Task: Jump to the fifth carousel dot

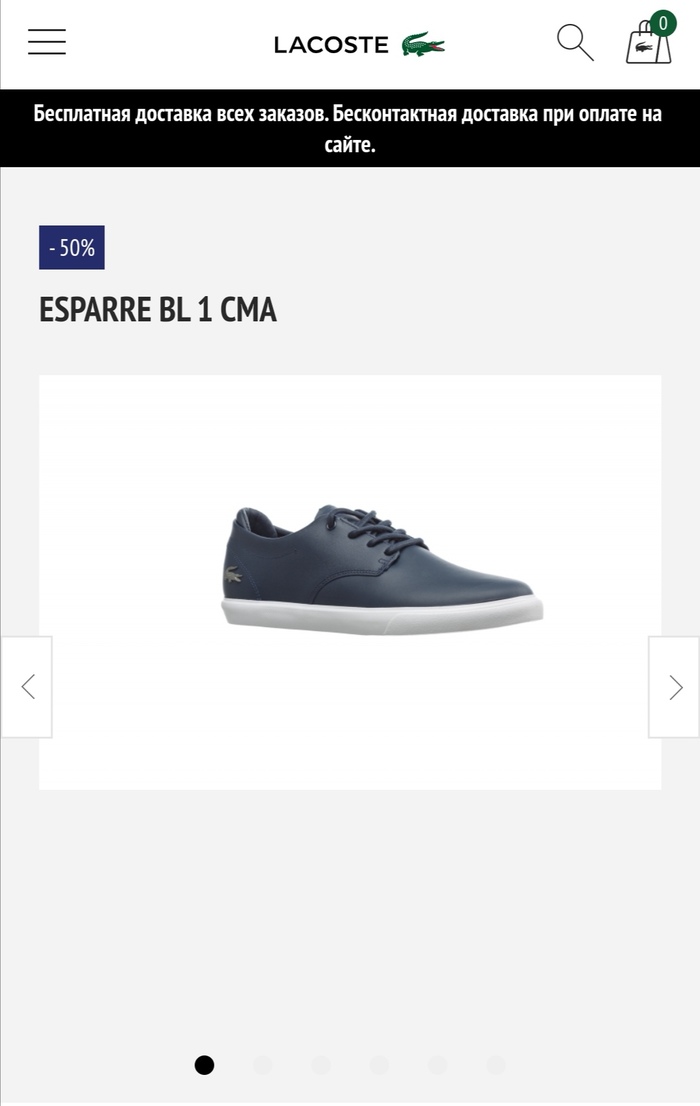Action: point(438,1064)
